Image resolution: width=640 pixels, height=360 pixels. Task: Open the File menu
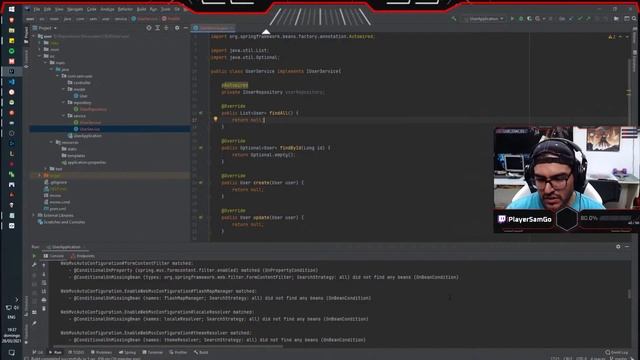point(37,9)
